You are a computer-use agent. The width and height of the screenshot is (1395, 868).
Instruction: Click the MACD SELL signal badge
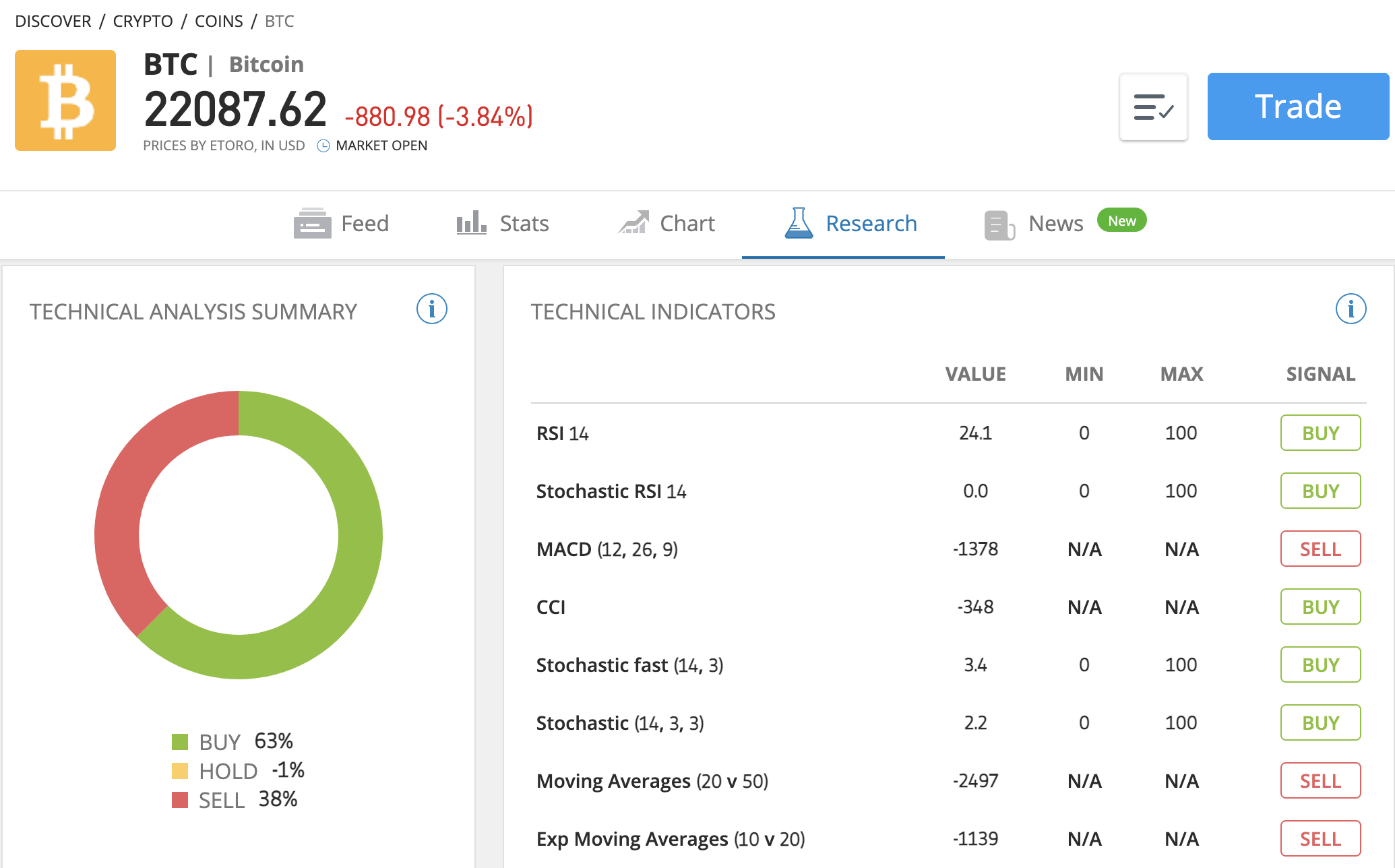1320,549
